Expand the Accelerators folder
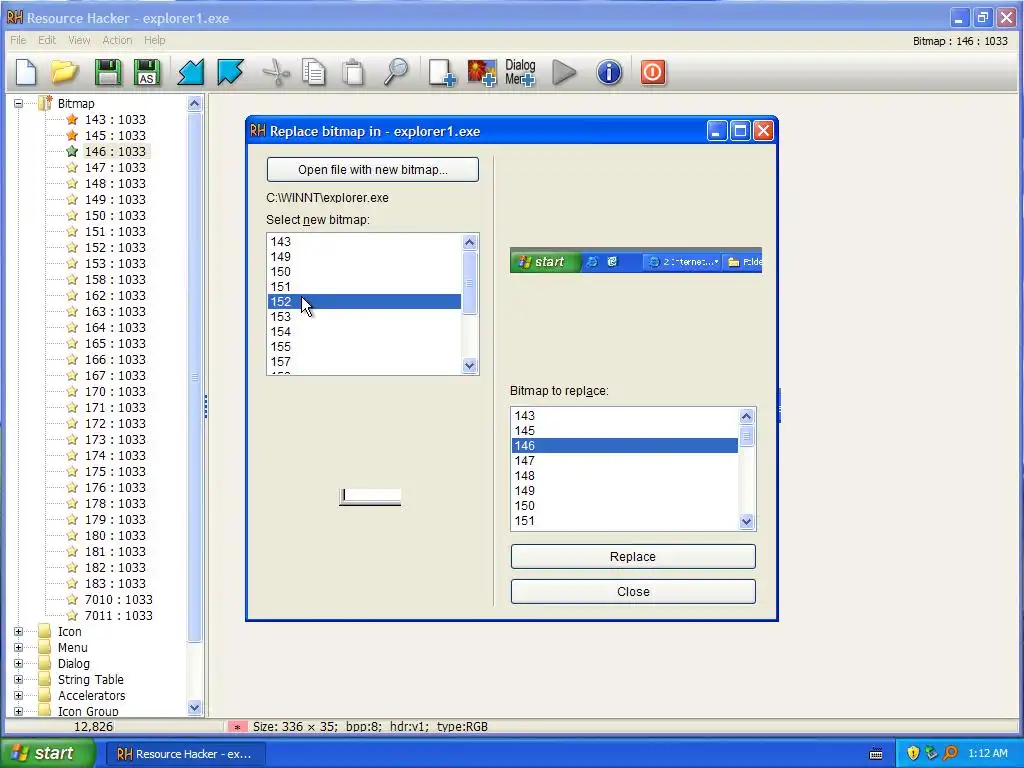This screenshot has height=768, width=1024. click(18, 696)
